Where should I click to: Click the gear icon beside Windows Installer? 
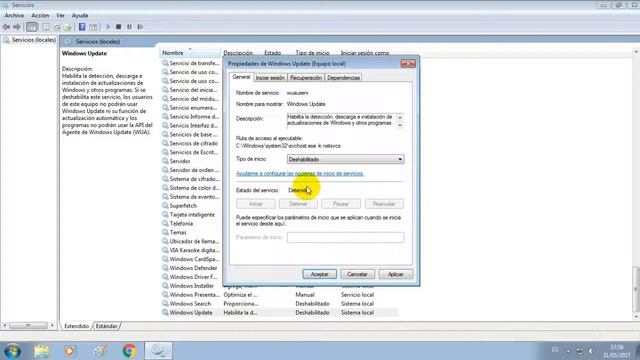coord(165,286)
